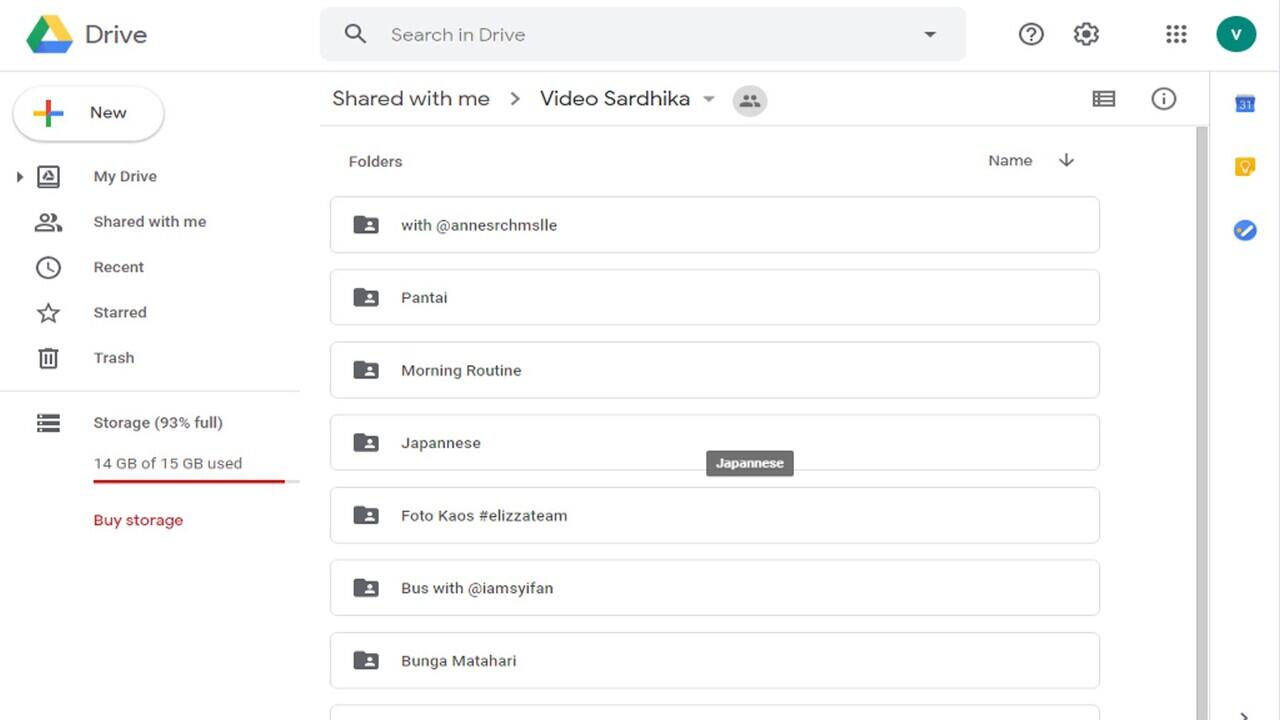Viewport: 1280px width, 720px height.
Task: Focus the Search in Drive field
Action: point(643,34)
